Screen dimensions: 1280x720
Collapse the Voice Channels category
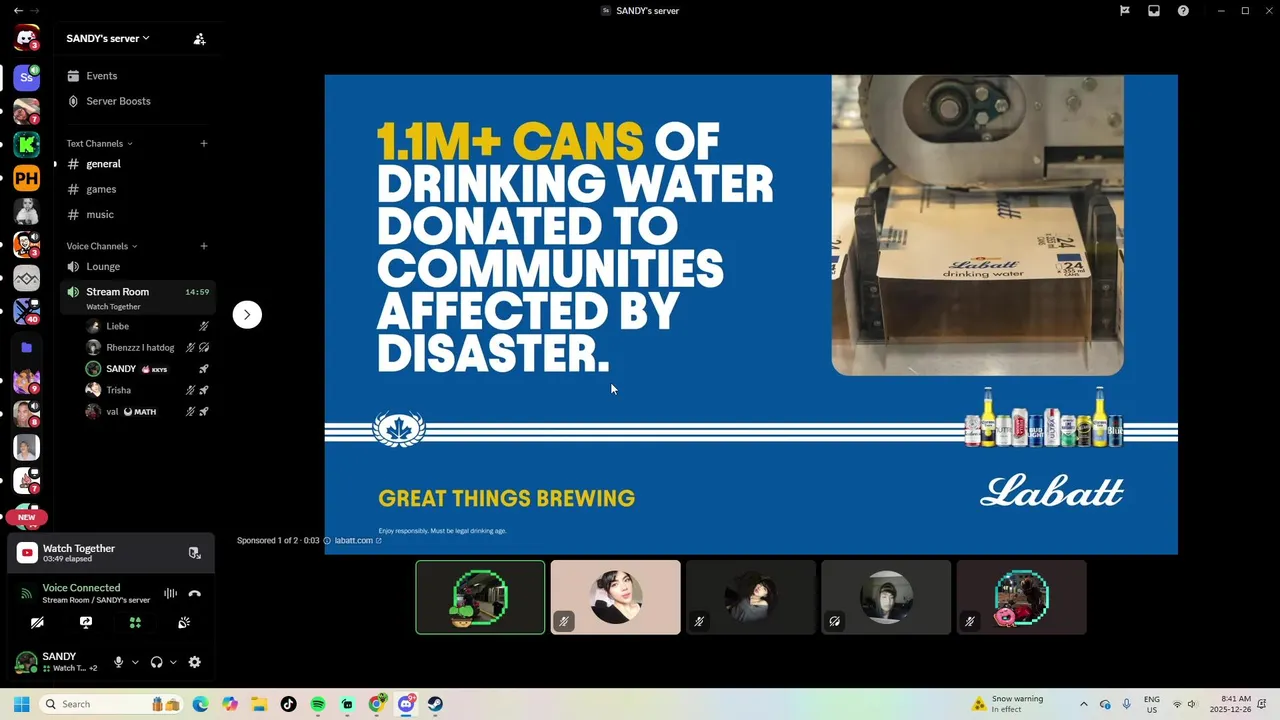pyautogui.click(x=102, y=246)
